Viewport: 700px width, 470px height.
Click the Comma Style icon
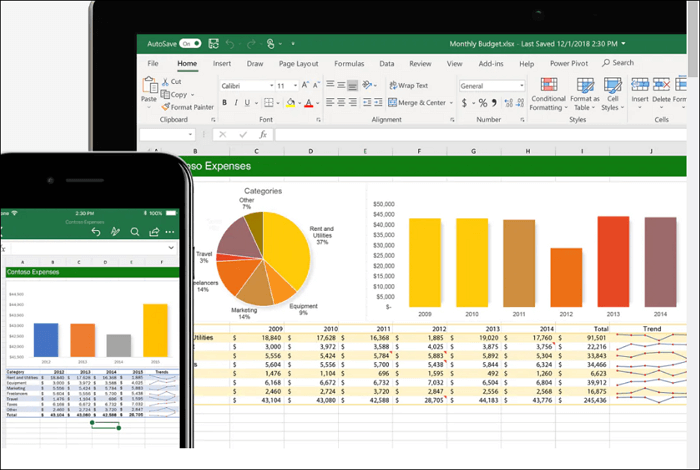click(x=494, y=103)
